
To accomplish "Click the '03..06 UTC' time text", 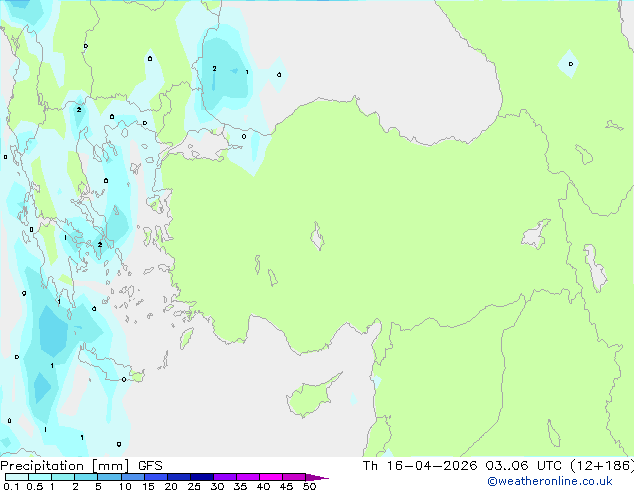I will [524, 466].
